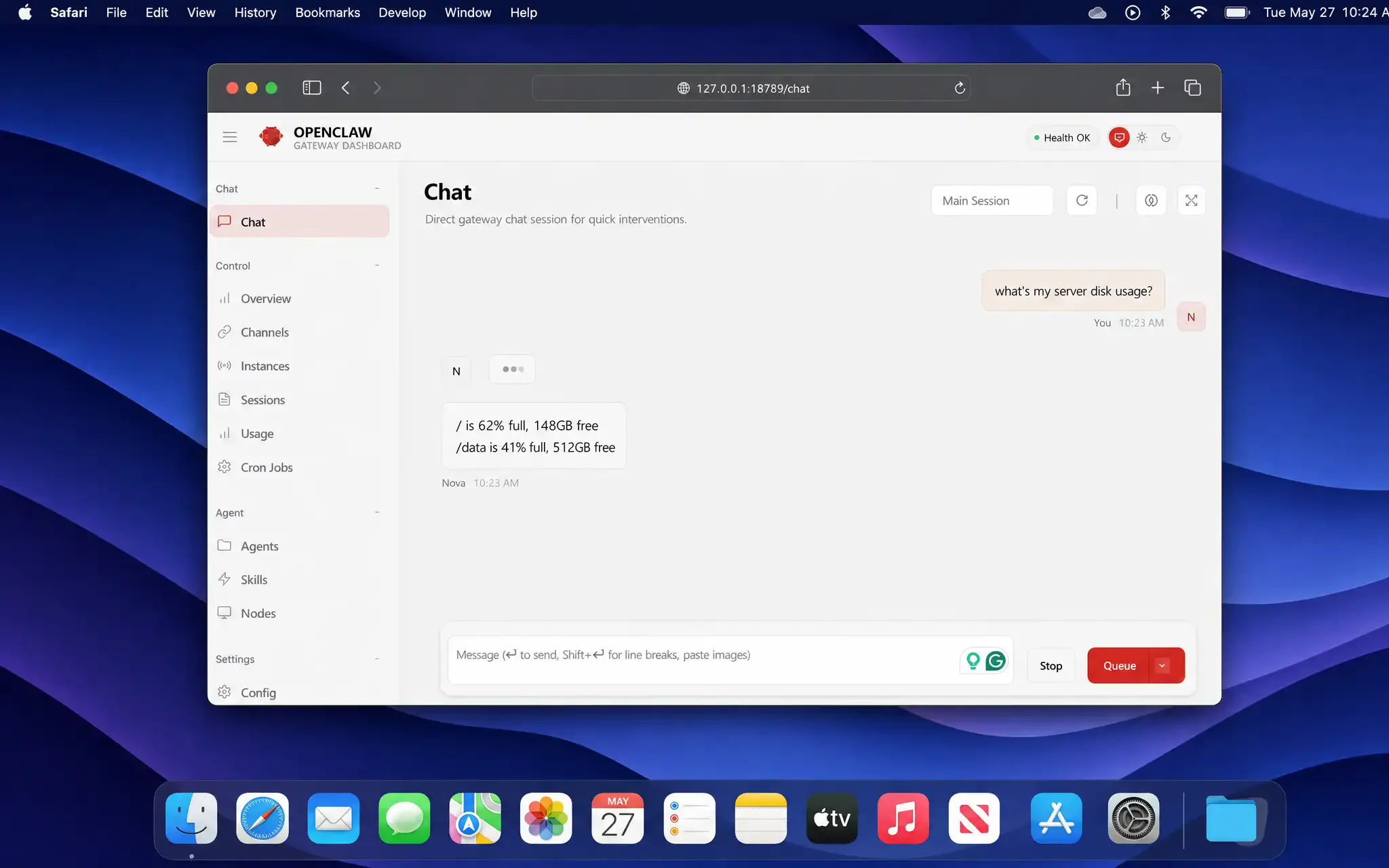This screenshot has height=868, width=1389.
Task: Open the View menu
Action: (201, 12)
